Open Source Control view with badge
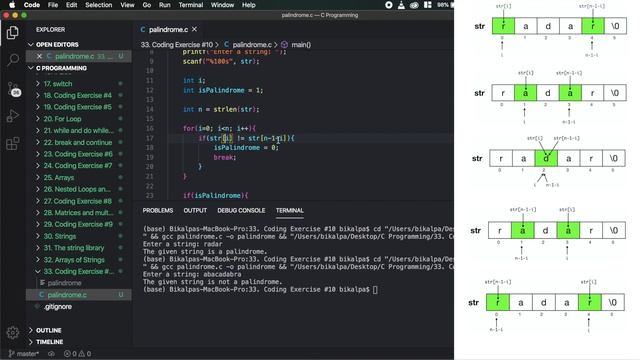Screen dimensions: 640x360 pyautogui.click(x=13, y=89)
